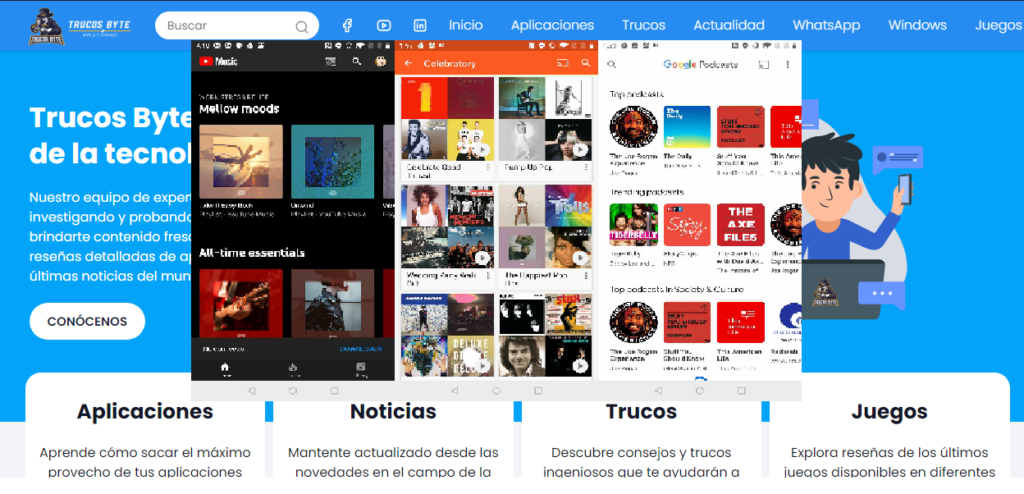Submit search with the magnifier icon
Image resolution: width=1024 pixels, height=494 pixels.
pos(302,27)
